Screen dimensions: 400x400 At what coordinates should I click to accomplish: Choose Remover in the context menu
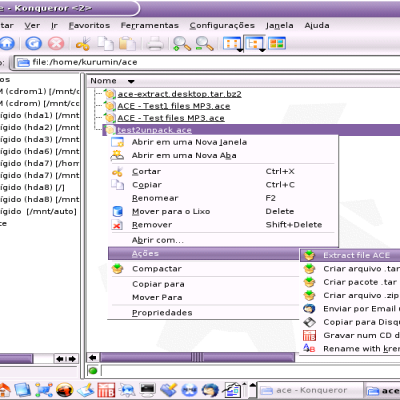[x=223, y=225]
